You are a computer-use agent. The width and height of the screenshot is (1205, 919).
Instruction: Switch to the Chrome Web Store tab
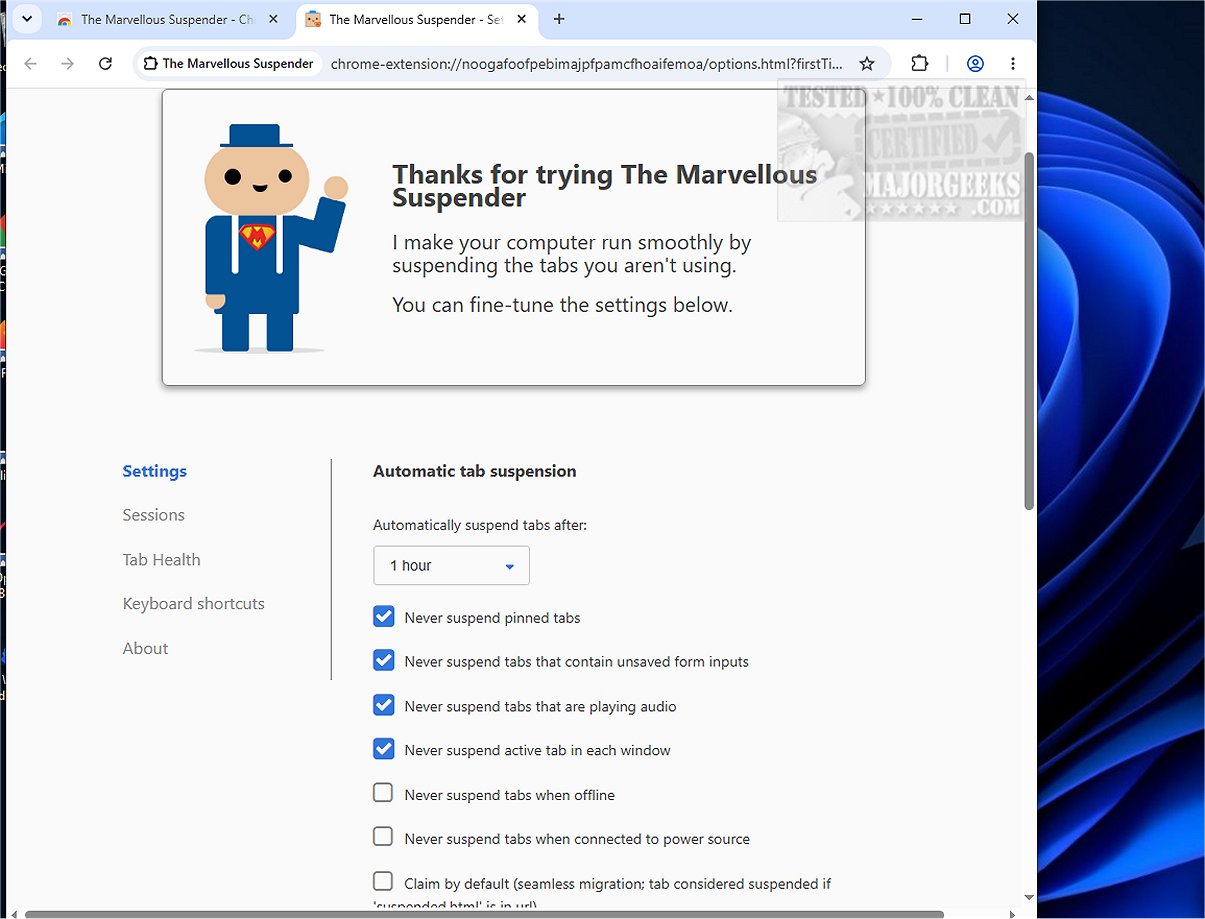167,19
